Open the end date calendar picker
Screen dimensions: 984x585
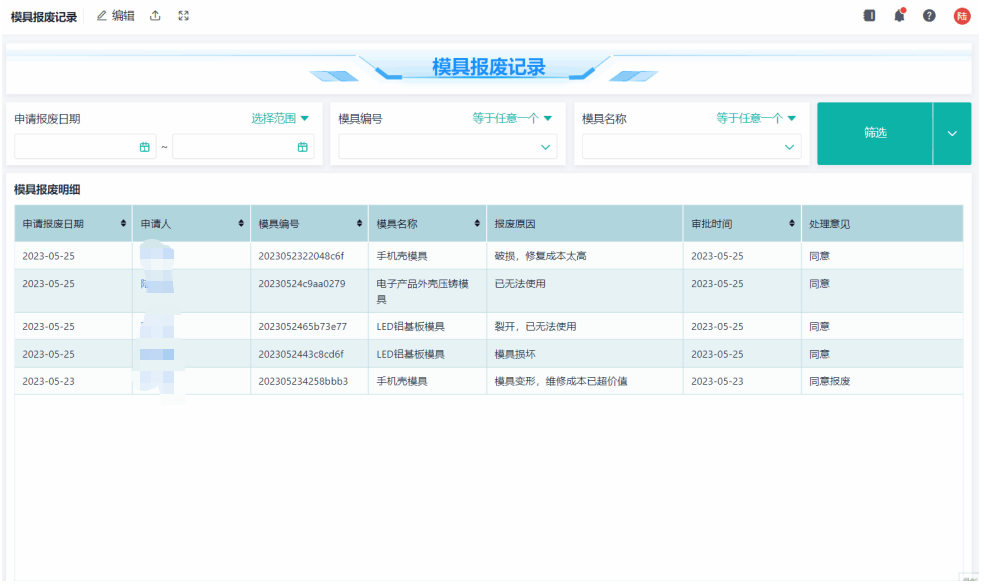pyautogui.click(x=302, y=147)
